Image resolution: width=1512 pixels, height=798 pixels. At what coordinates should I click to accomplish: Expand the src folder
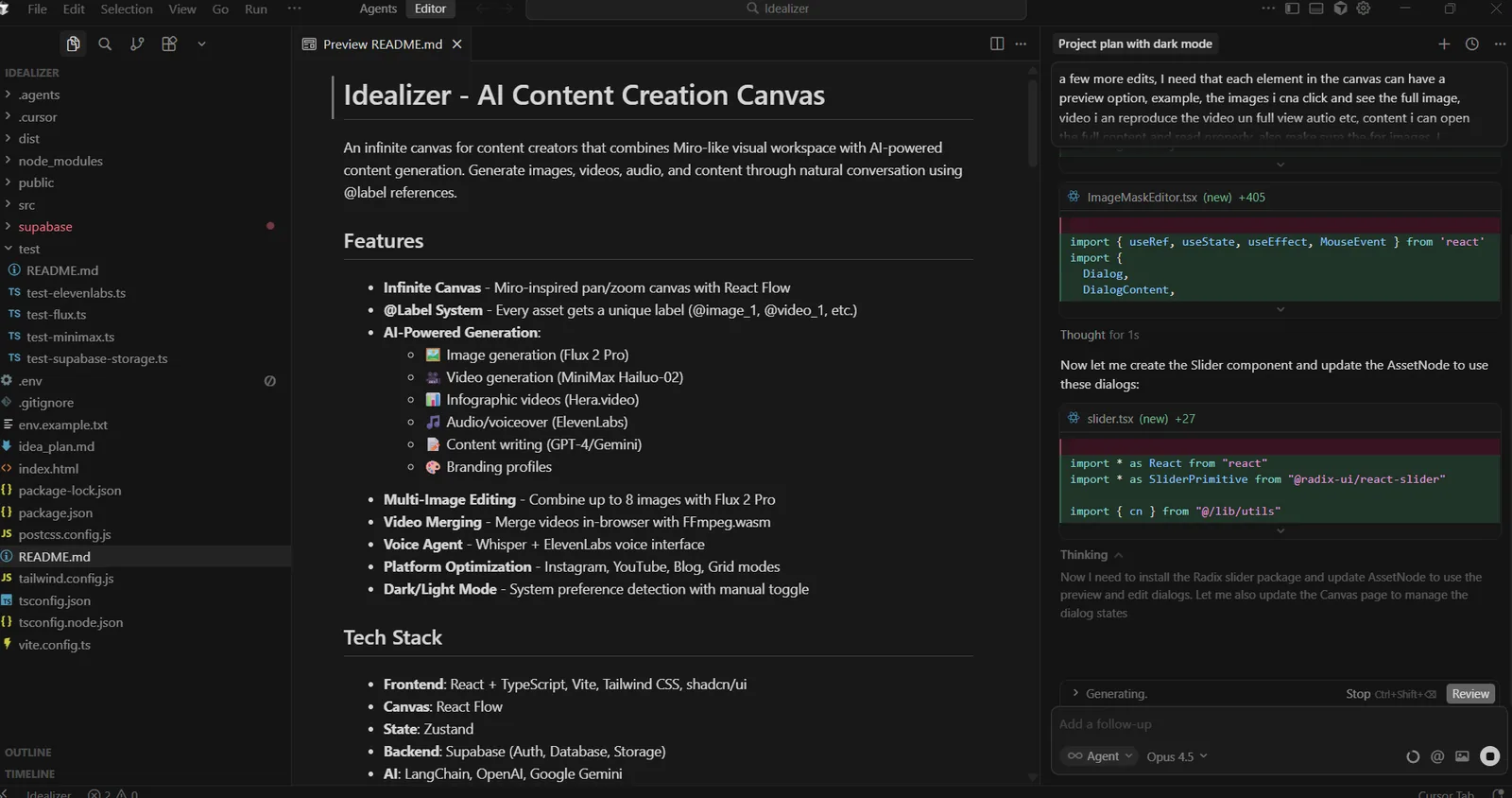[26, 205]
